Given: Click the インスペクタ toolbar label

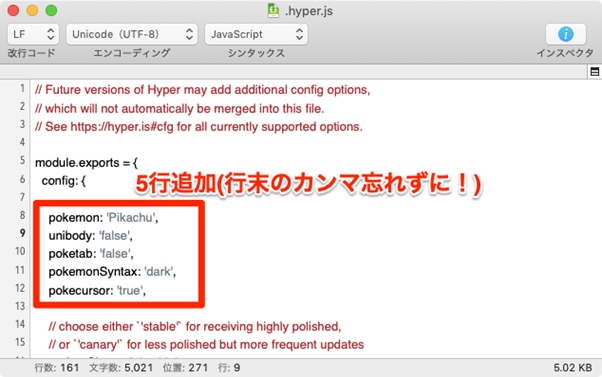Looking at the screenshot, I should [x=565, y=53].
